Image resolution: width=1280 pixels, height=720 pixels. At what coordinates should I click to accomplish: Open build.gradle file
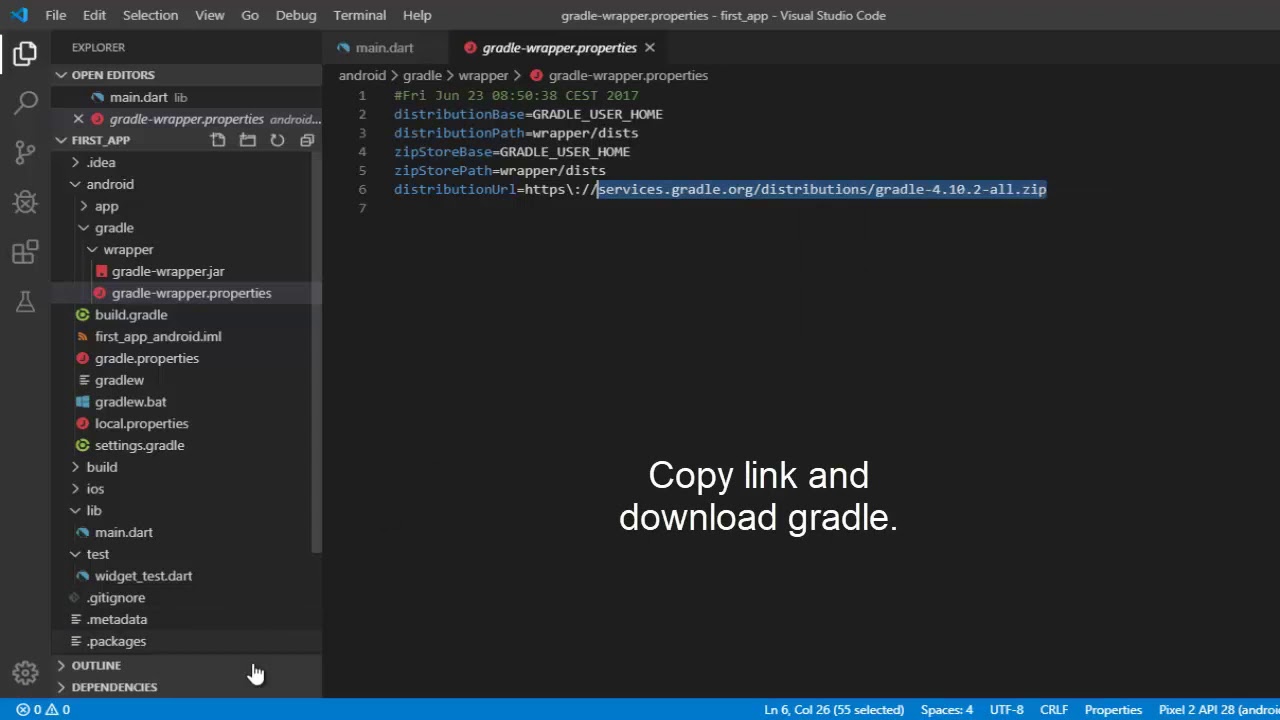pyautogui.click(x=131, y=315)
